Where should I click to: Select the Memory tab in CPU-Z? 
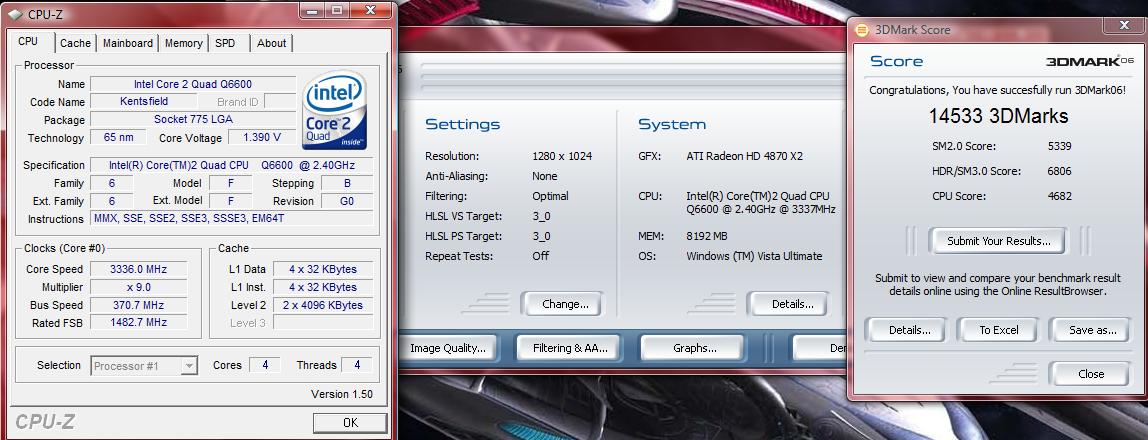coord(184,43)
